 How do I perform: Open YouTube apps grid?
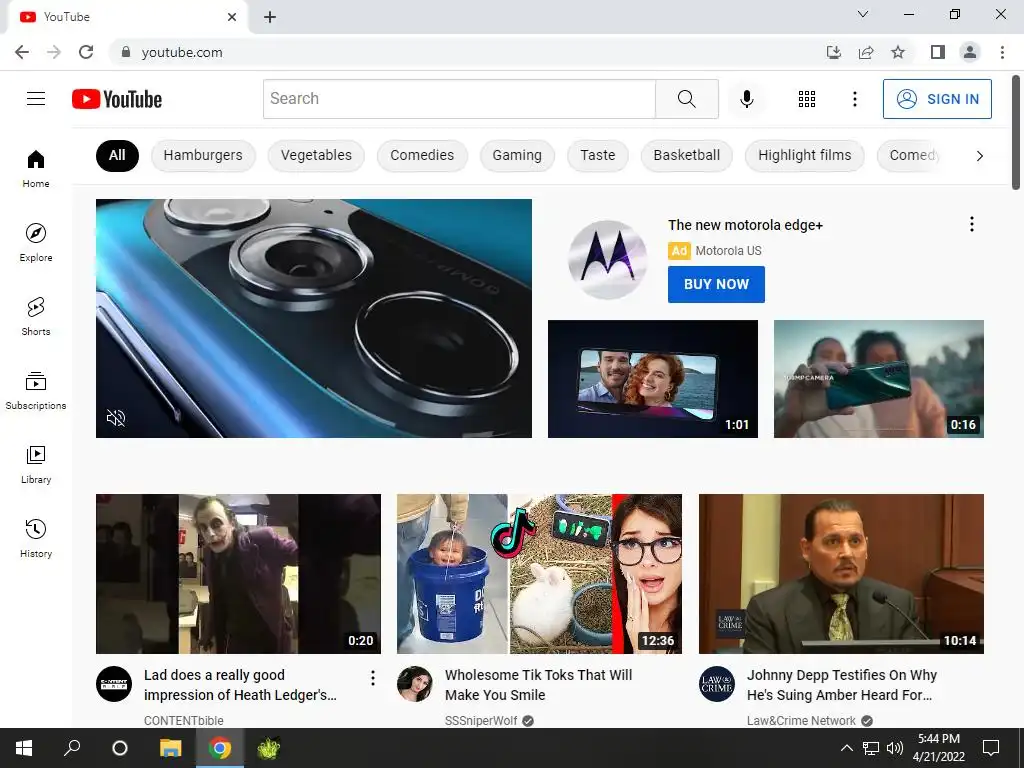807,99
